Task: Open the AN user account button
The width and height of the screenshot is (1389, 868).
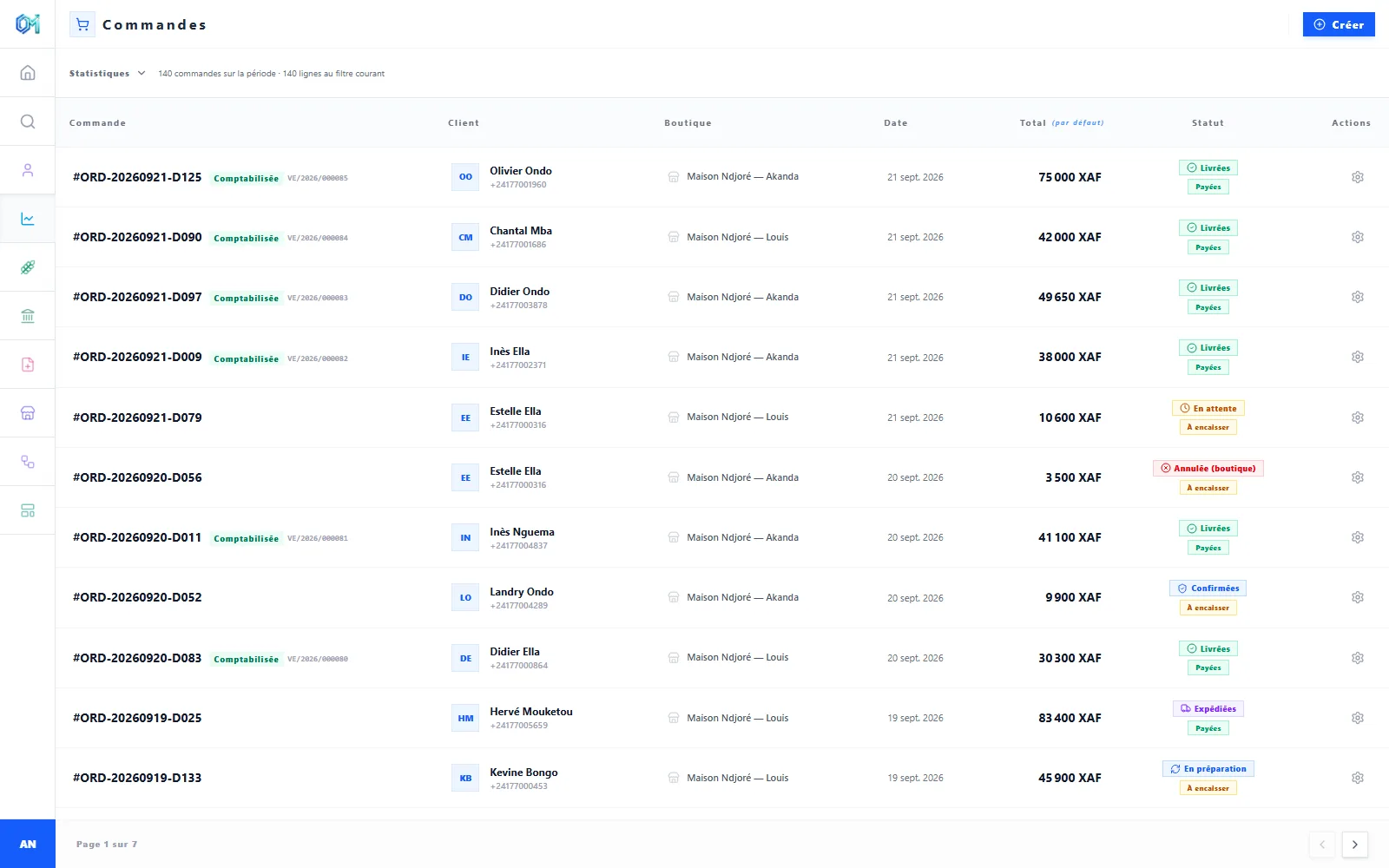Action: pyautogui.click(x=28, y=844)
